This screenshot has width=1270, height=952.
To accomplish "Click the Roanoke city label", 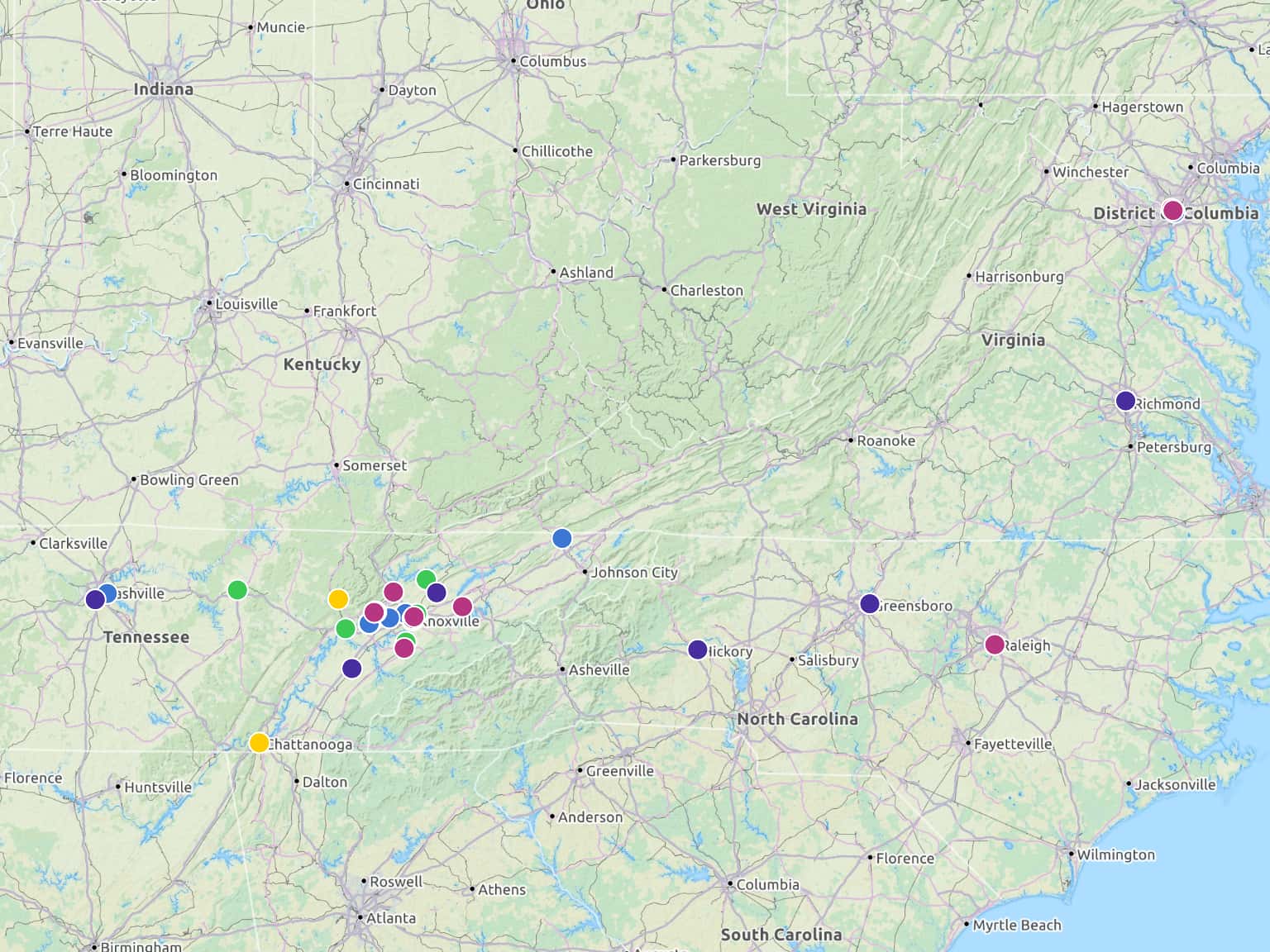I will pyautogui.click(x=886, y=440).
